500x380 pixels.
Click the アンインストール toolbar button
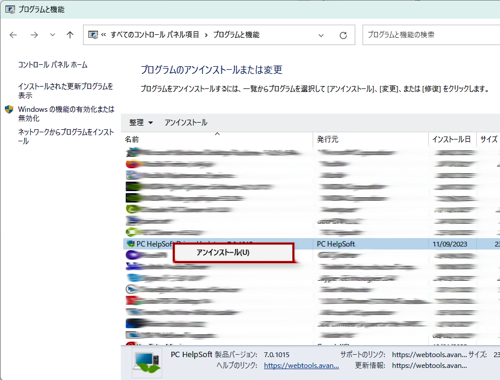click(x=186, y=123)
